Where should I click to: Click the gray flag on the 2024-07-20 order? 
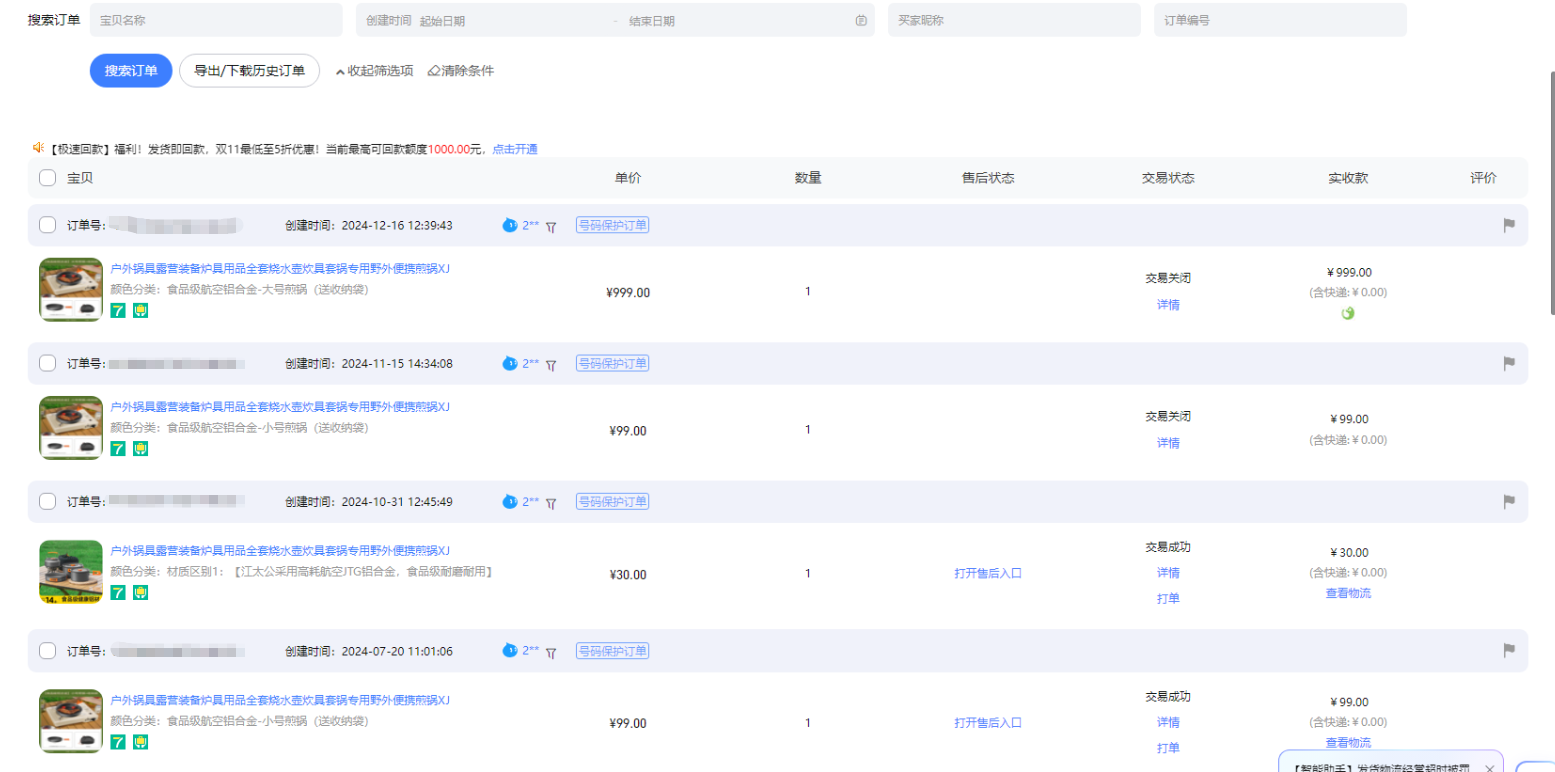[1509, 650]
